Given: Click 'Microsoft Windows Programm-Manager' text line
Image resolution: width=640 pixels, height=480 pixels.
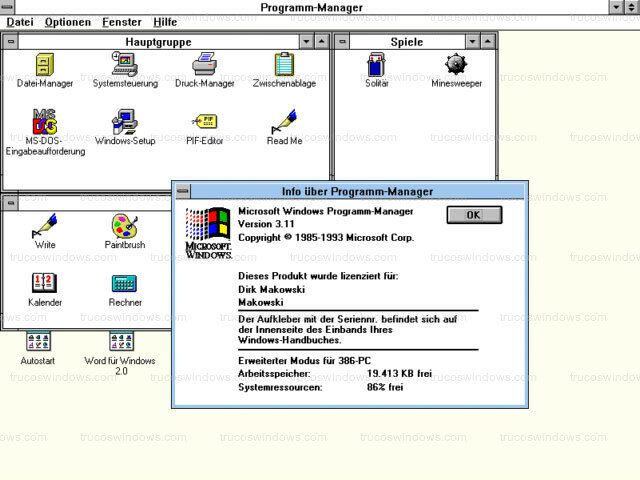Looking at the screenshot, I should click(325, 211).
